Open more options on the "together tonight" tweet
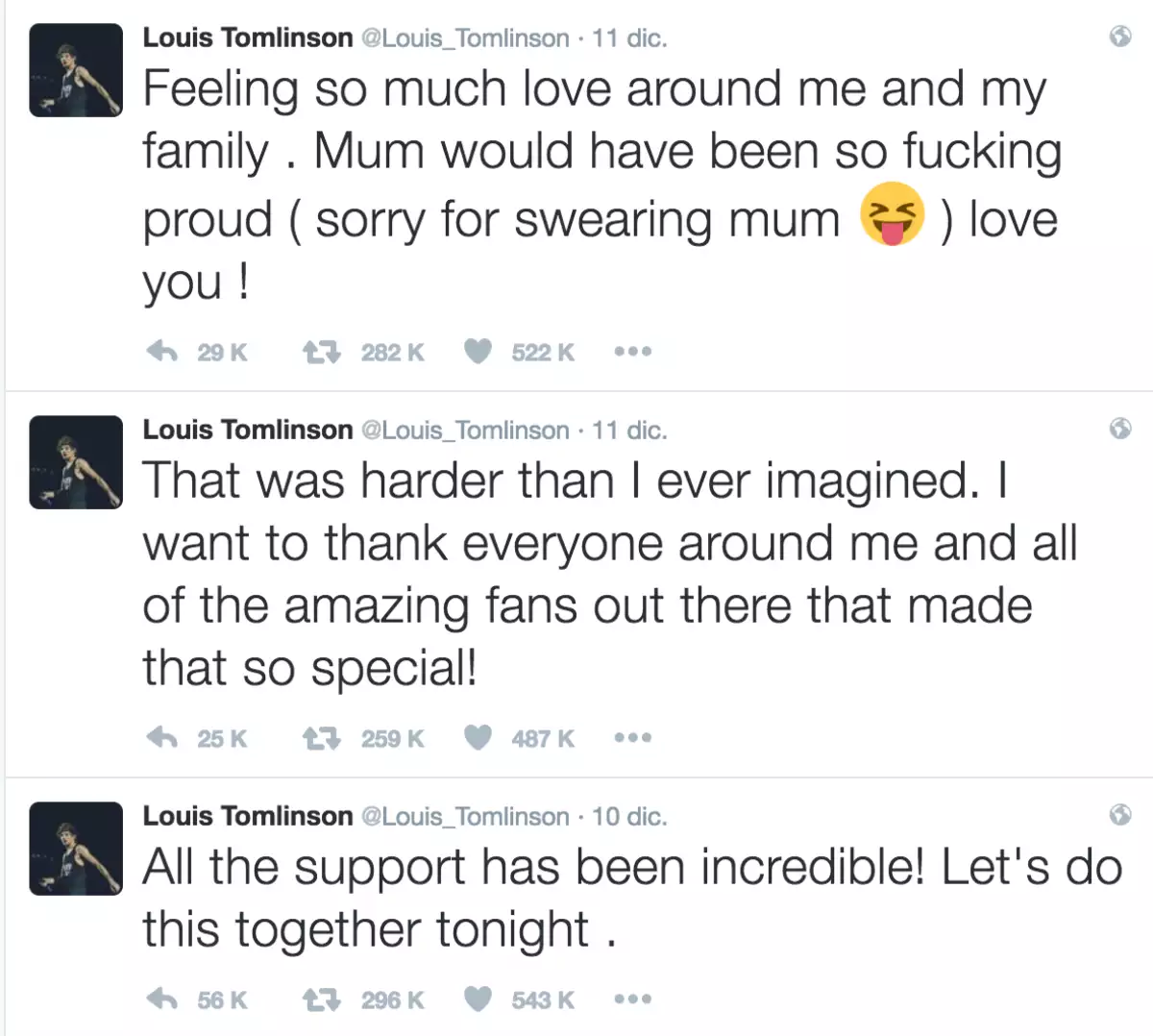The image size is (1153, 1036). tap(632, 999)
